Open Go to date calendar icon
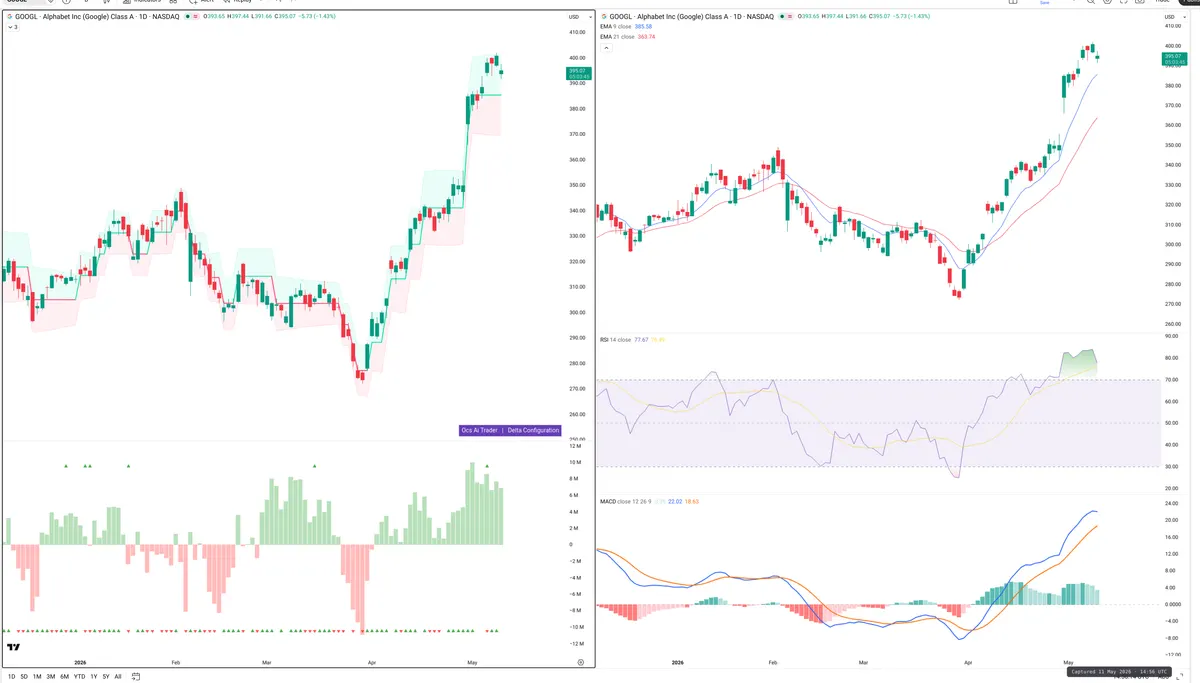1200x683 pixels. [136, 676]
